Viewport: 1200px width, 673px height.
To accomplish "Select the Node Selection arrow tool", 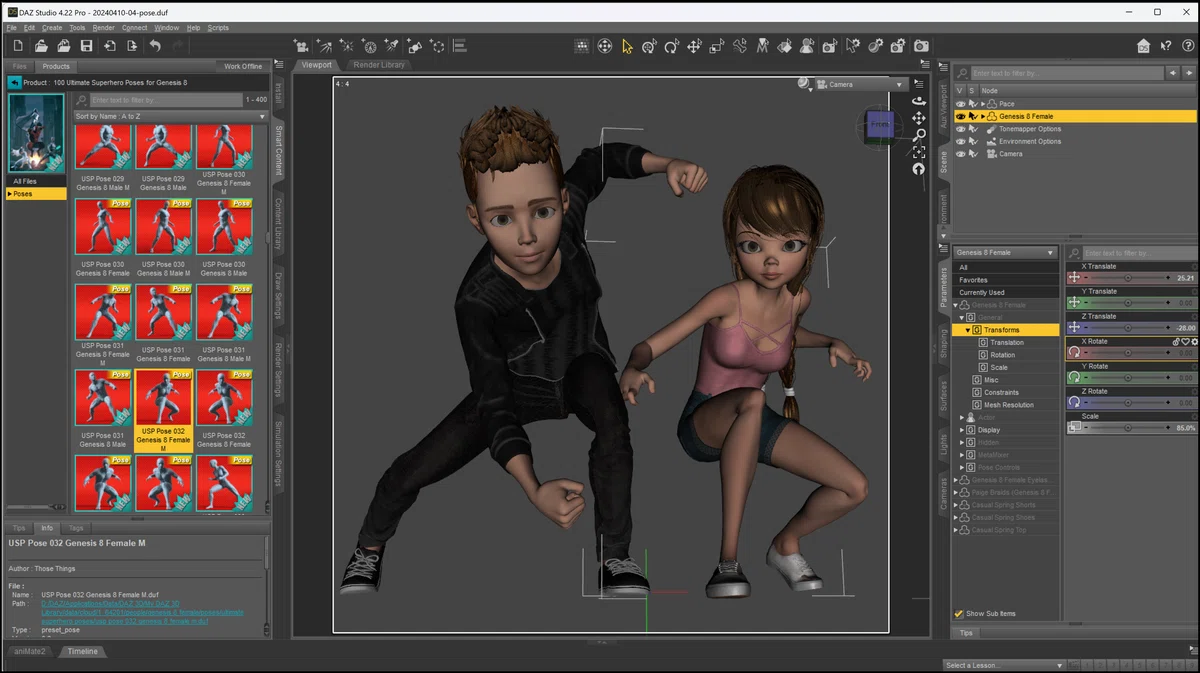I will click(x=627, y=46).
